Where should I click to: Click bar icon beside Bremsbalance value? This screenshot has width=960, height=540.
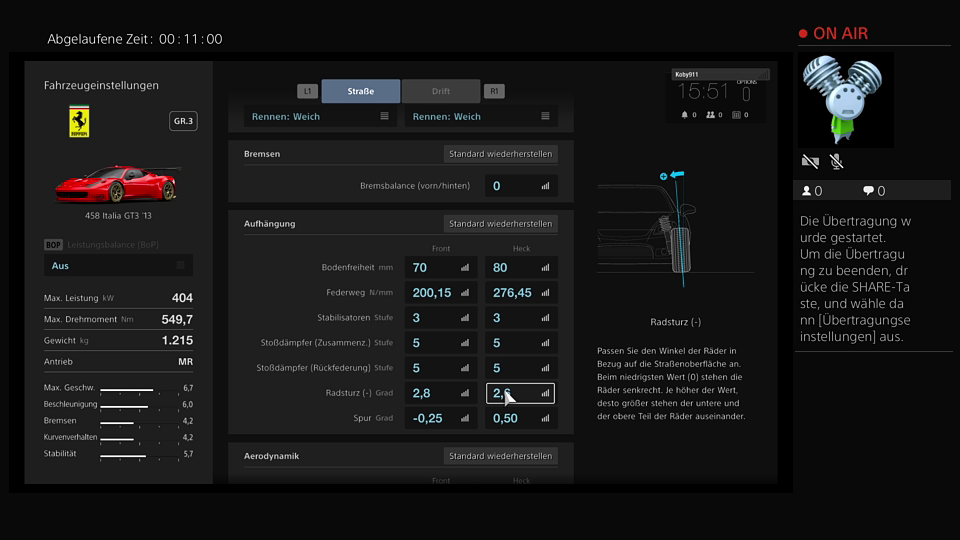(x=545, y=186)
